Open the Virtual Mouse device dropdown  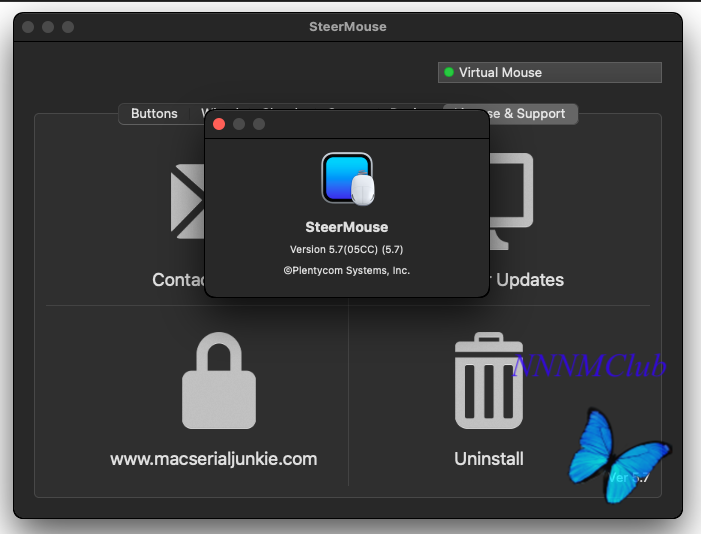pyautogui.click(x=549, y=72)
